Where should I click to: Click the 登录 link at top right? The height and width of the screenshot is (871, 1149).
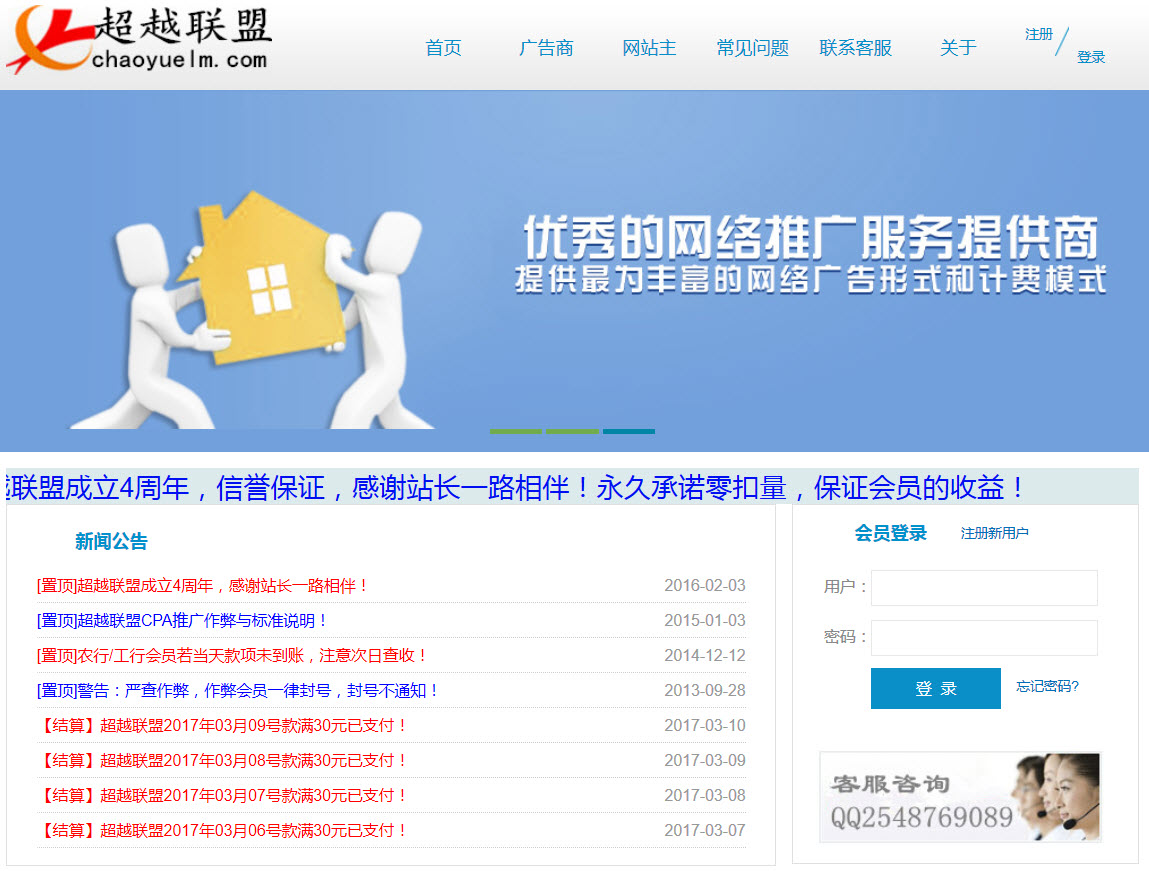pyautogui.click(x=1091, y=57)
